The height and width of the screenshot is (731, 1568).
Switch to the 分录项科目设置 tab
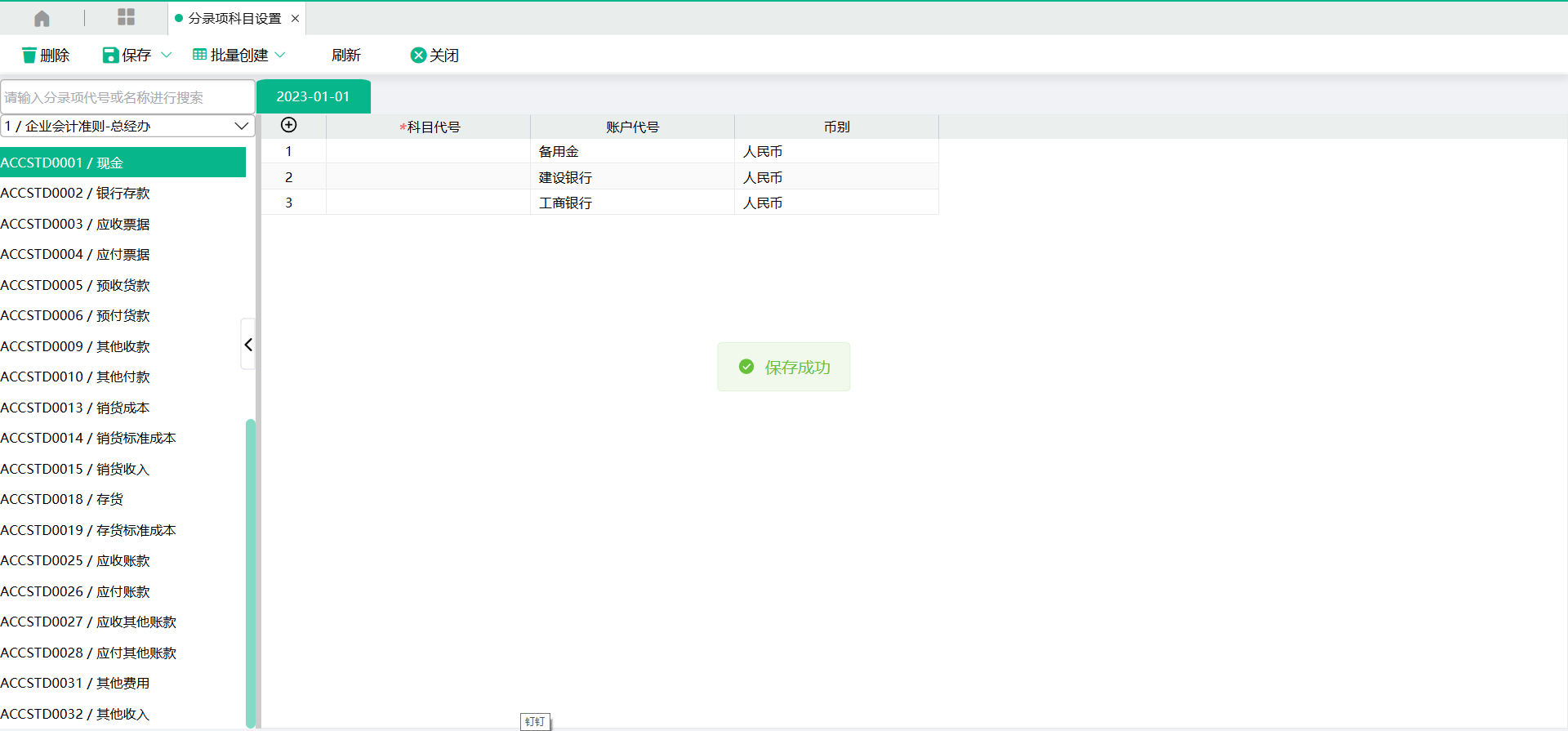pos(235,18)
